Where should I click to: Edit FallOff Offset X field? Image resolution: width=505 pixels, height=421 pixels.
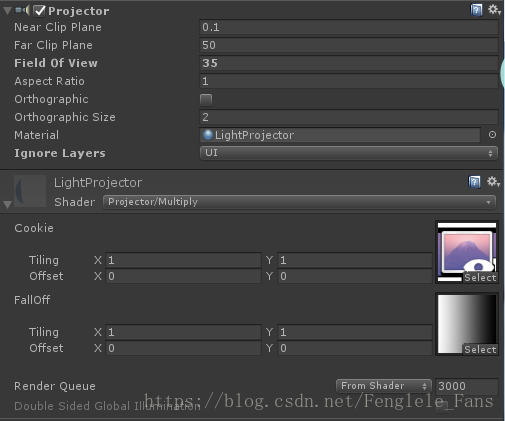click(183, 348)
